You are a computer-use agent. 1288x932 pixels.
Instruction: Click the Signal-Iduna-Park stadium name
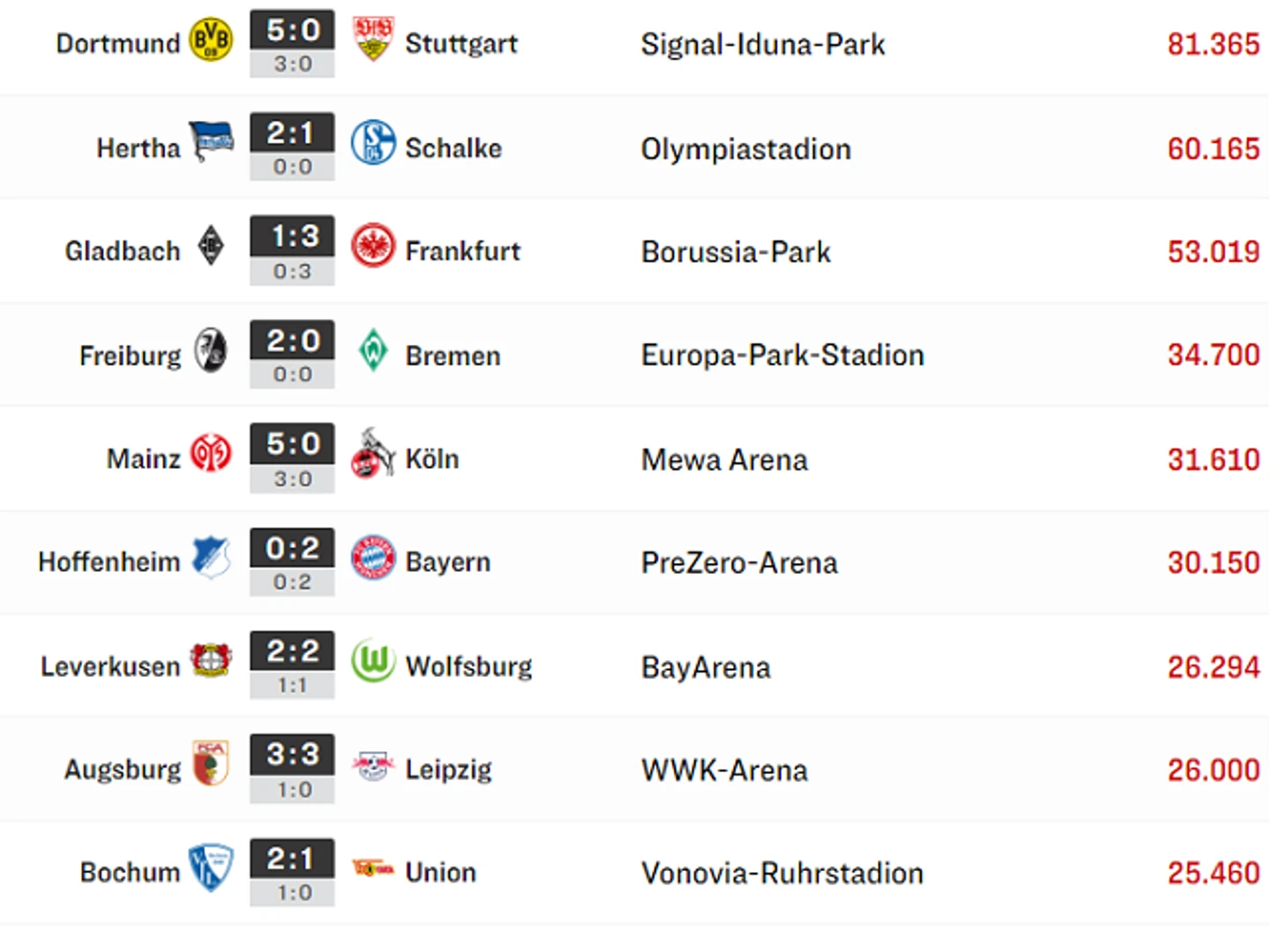[x=762, y=45]
